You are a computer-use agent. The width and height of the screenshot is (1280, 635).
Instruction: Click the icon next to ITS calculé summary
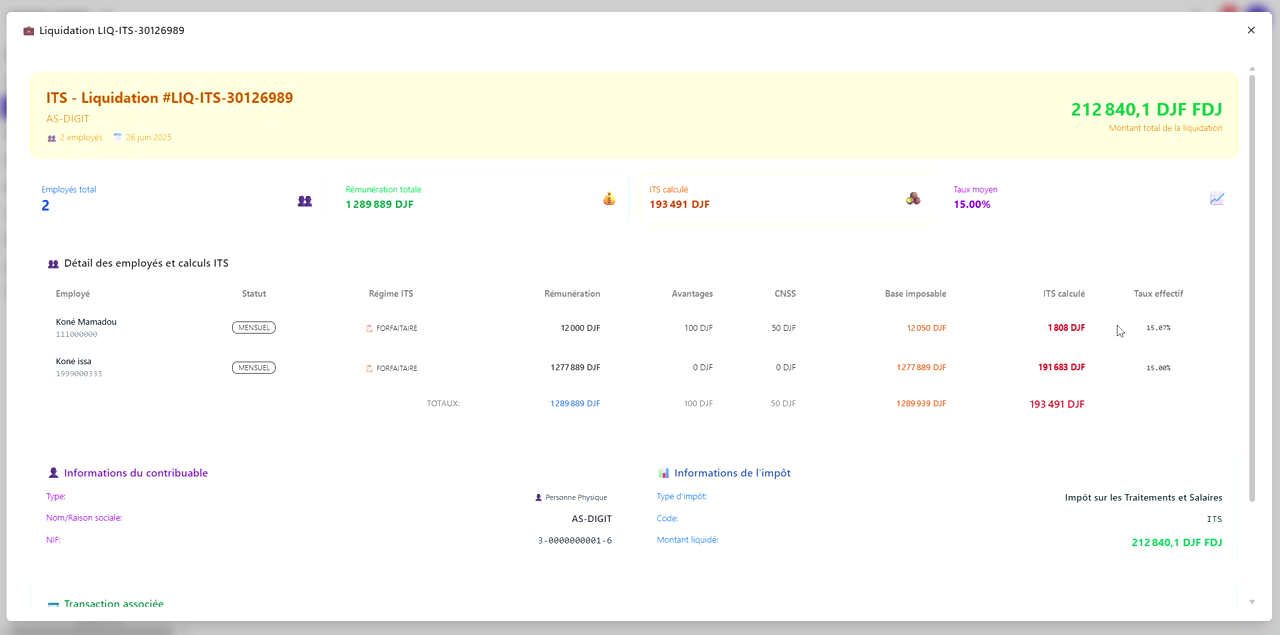[913, 199]
